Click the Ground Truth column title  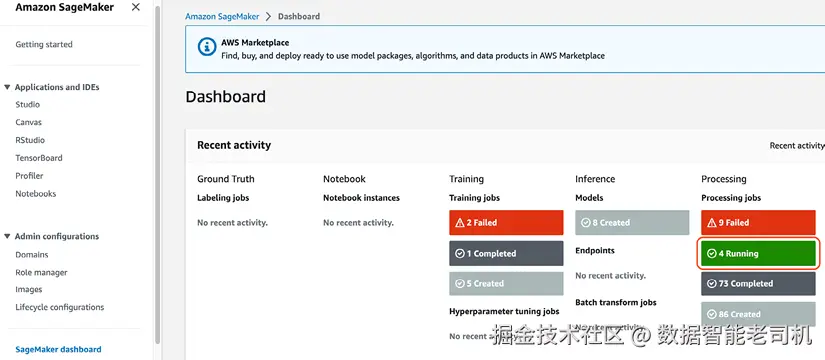pos(226,179)
